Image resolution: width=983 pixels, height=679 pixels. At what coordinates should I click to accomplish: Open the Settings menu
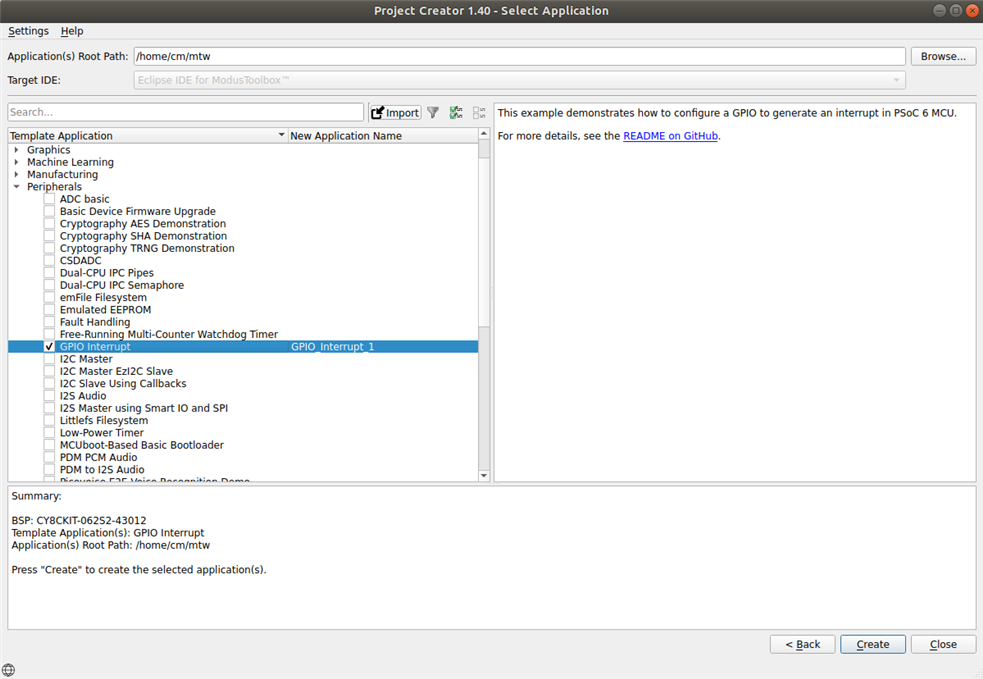28,31
